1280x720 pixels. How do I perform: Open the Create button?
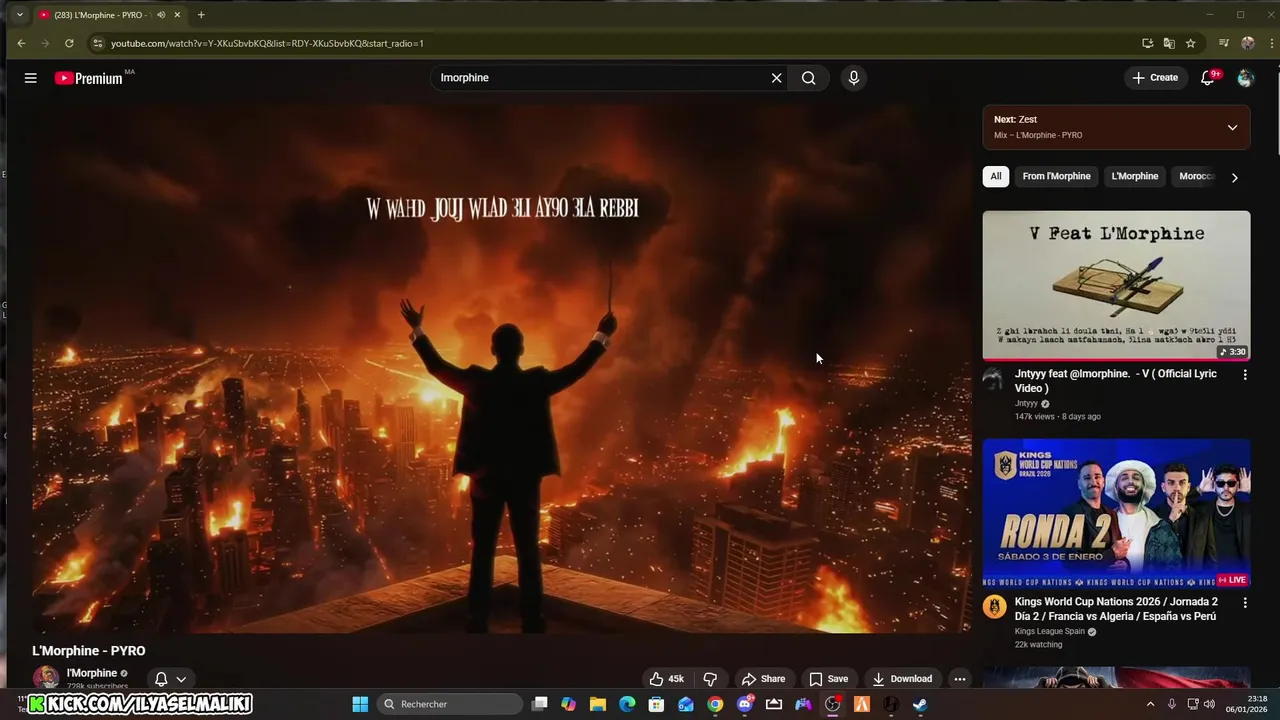point(1156,78)
